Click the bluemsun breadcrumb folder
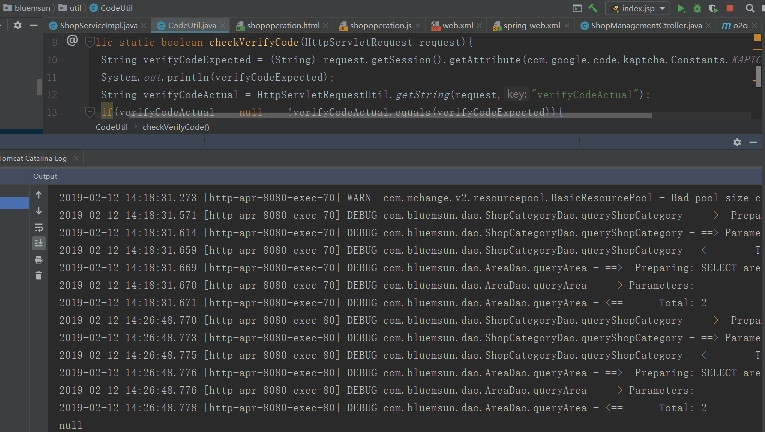The height and width of the screenshot is (432, 765). tap(27, 8)
